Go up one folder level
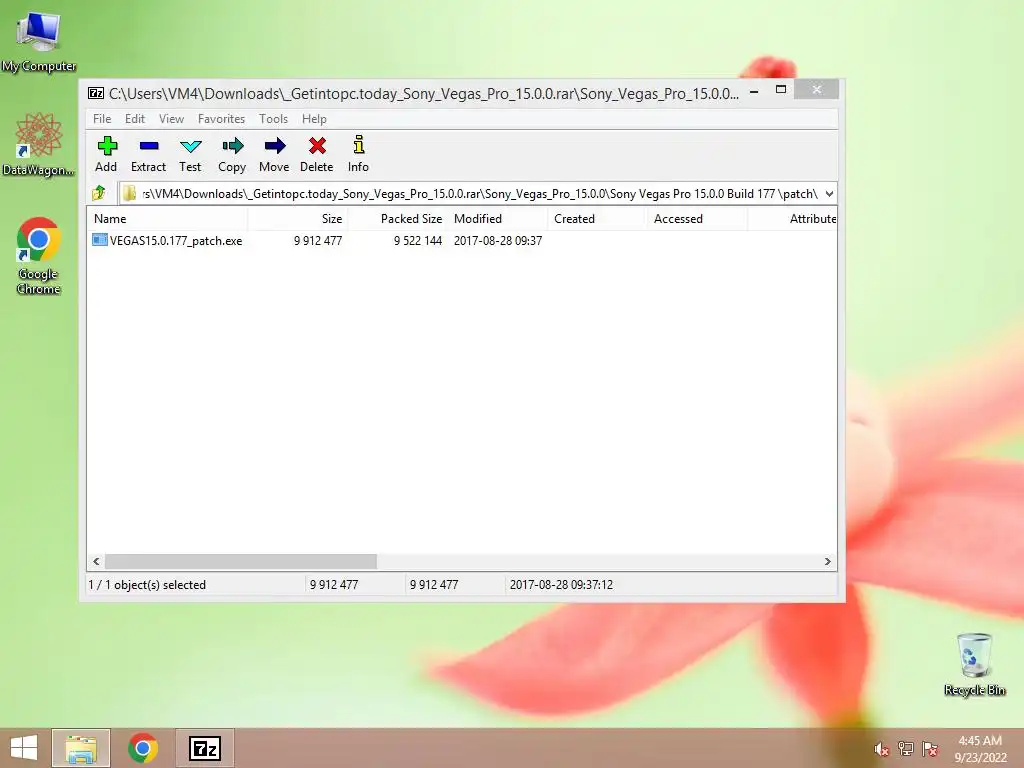1024x768 pixels. pos(99,193)
